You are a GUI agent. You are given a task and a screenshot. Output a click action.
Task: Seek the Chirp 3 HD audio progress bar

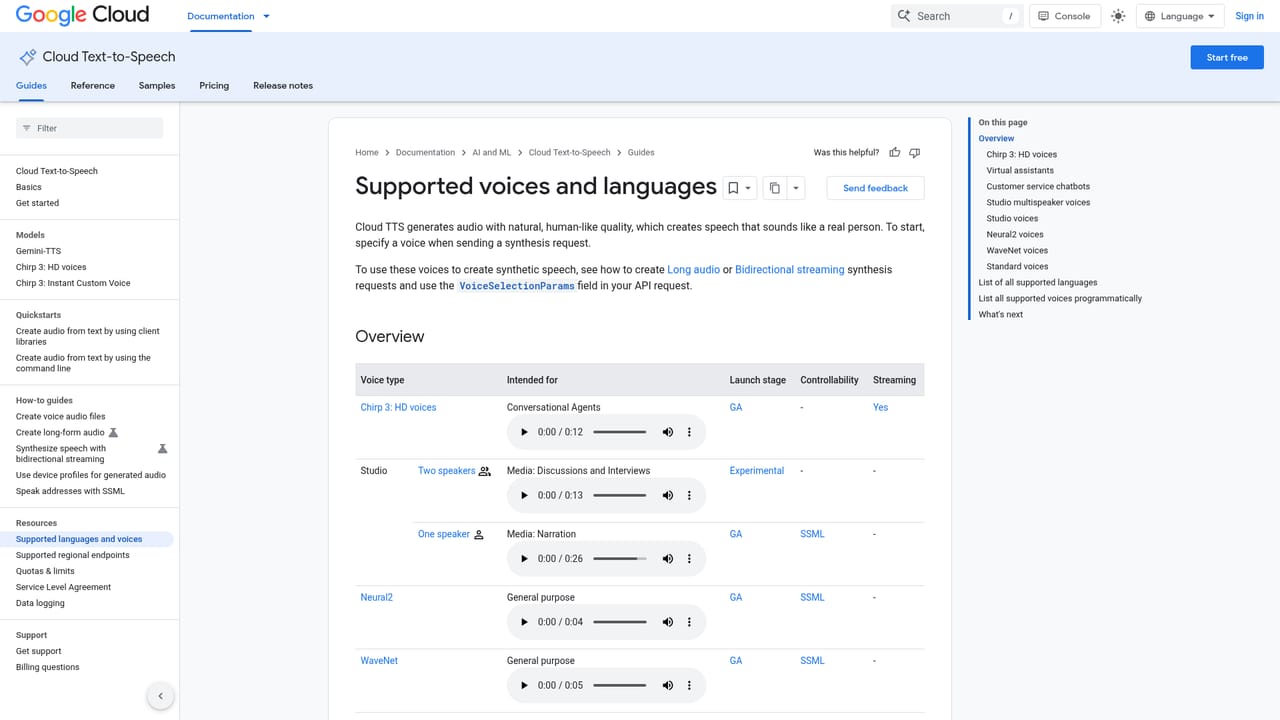(620, 432)
